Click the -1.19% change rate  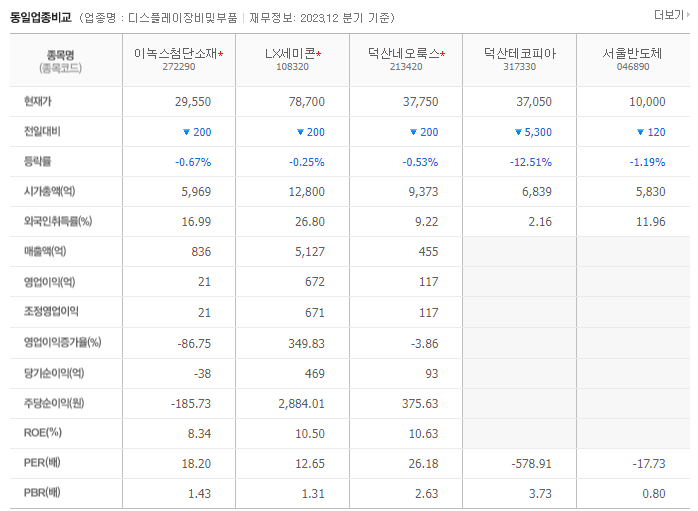(647, 162)
